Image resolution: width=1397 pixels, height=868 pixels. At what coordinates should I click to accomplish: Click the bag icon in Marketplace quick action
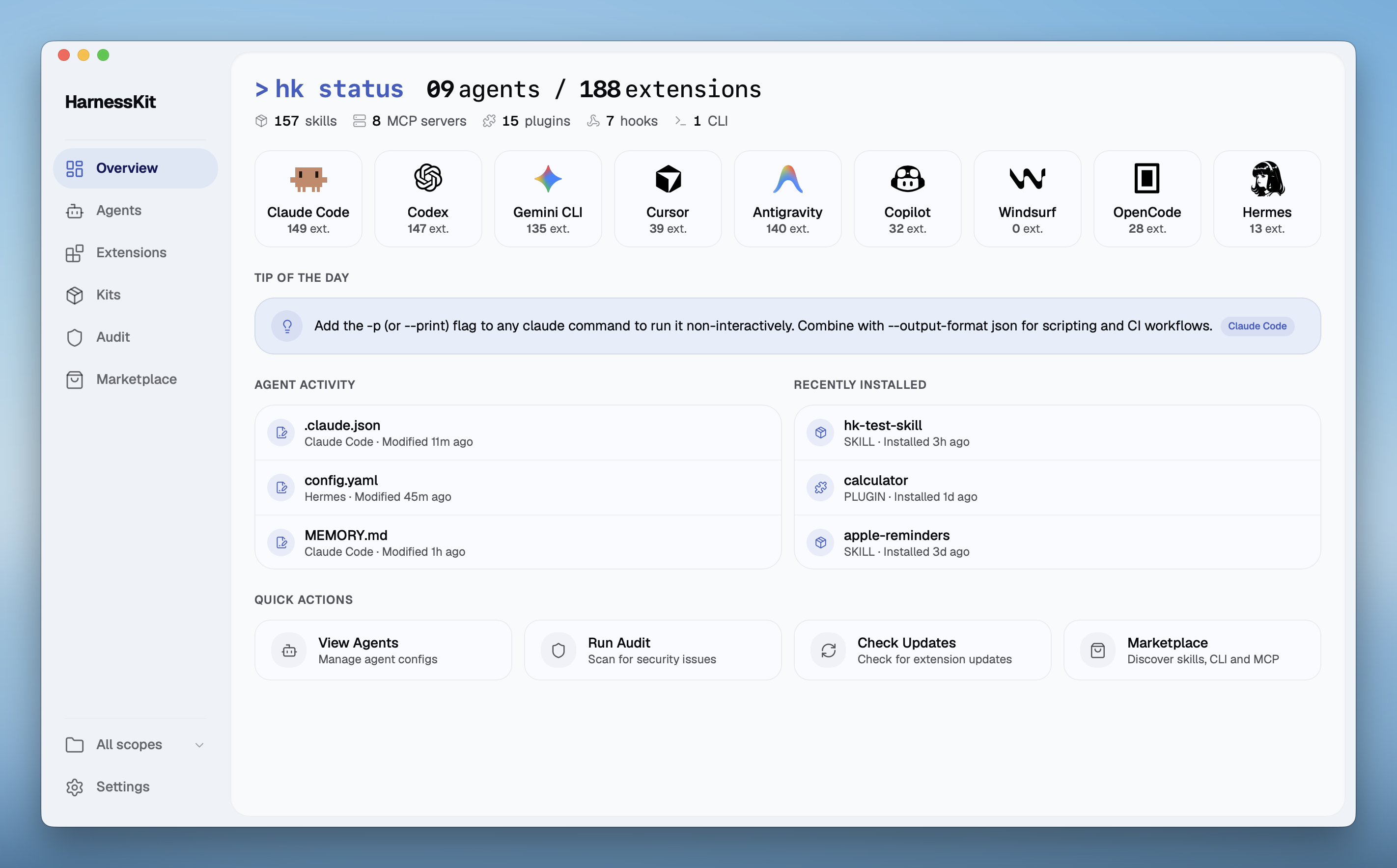[1098, 651]
